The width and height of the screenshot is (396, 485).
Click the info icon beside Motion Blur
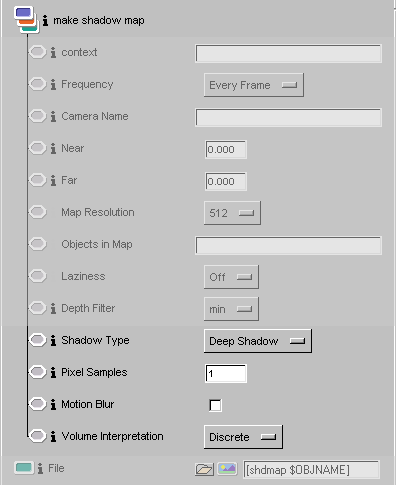pyautogui.click(x=53, y=404)
